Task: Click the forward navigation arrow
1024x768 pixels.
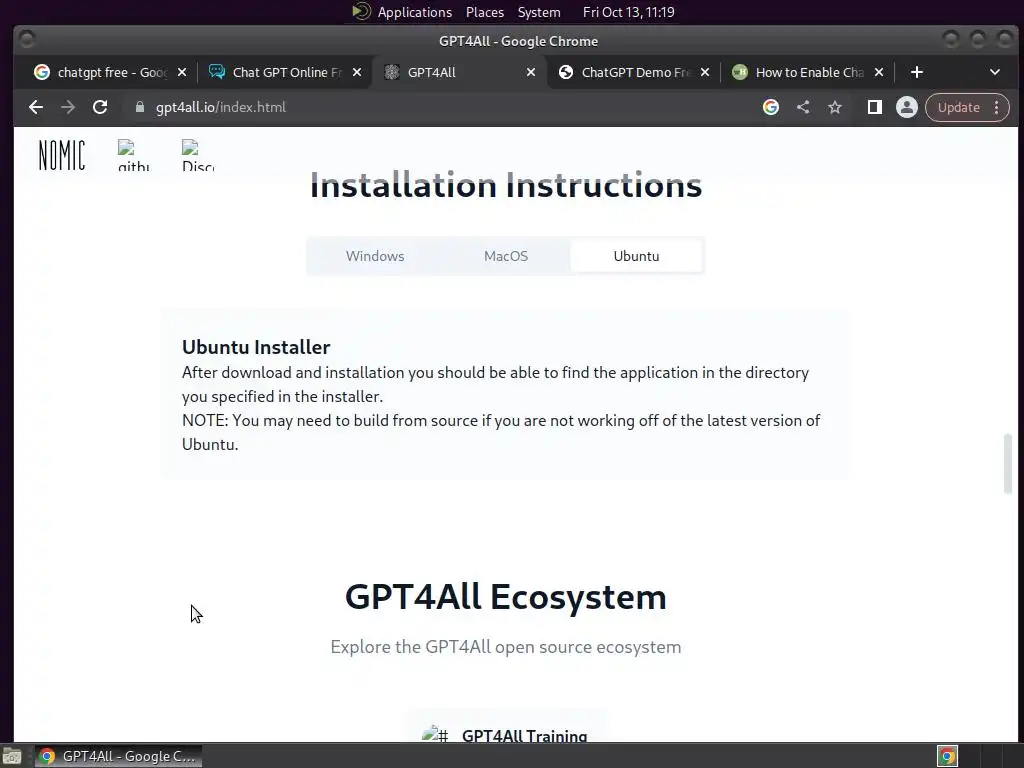Action: [68, 107]
